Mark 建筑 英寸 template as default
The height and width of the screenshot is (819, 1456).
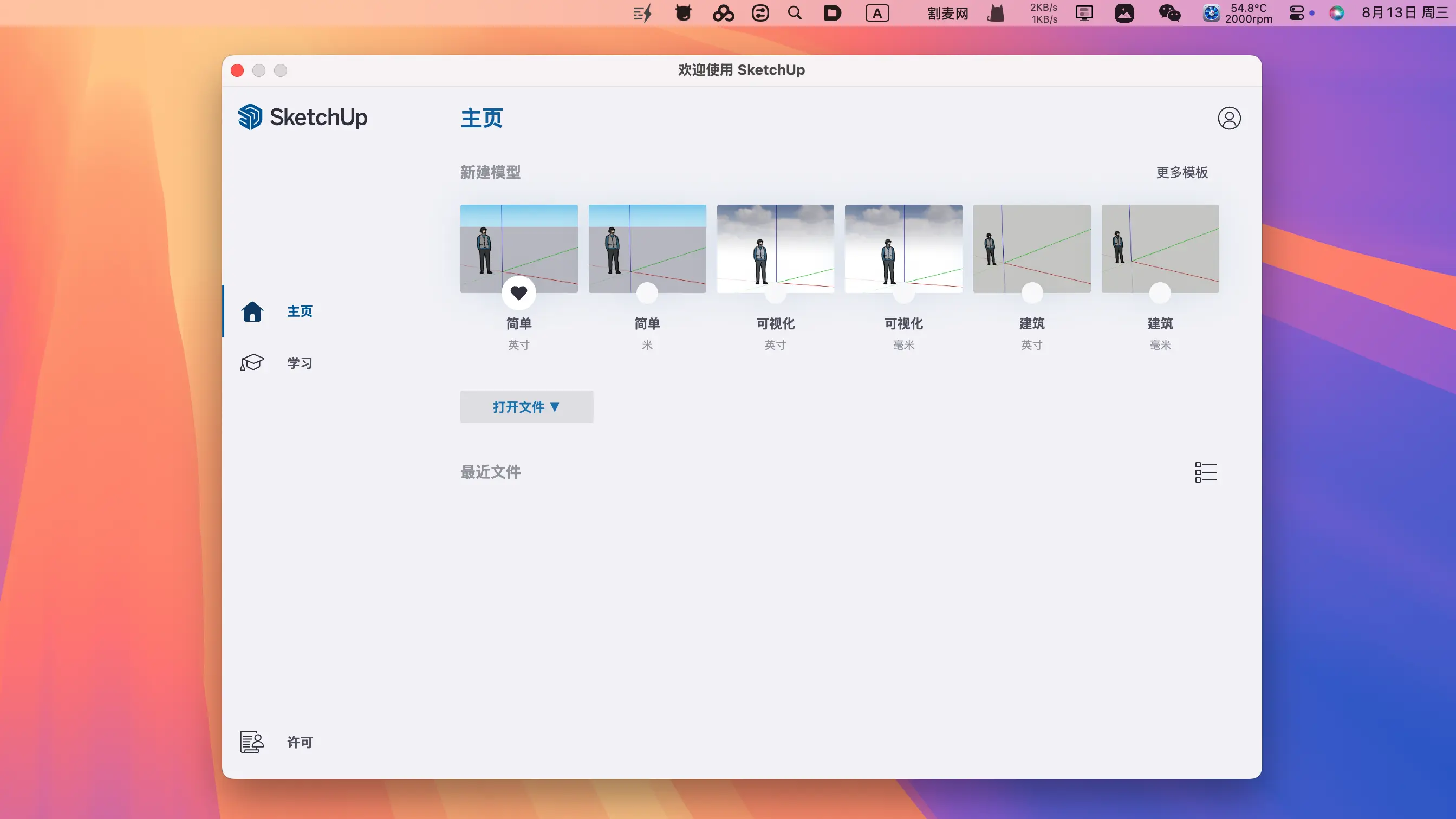point(1032,293)
